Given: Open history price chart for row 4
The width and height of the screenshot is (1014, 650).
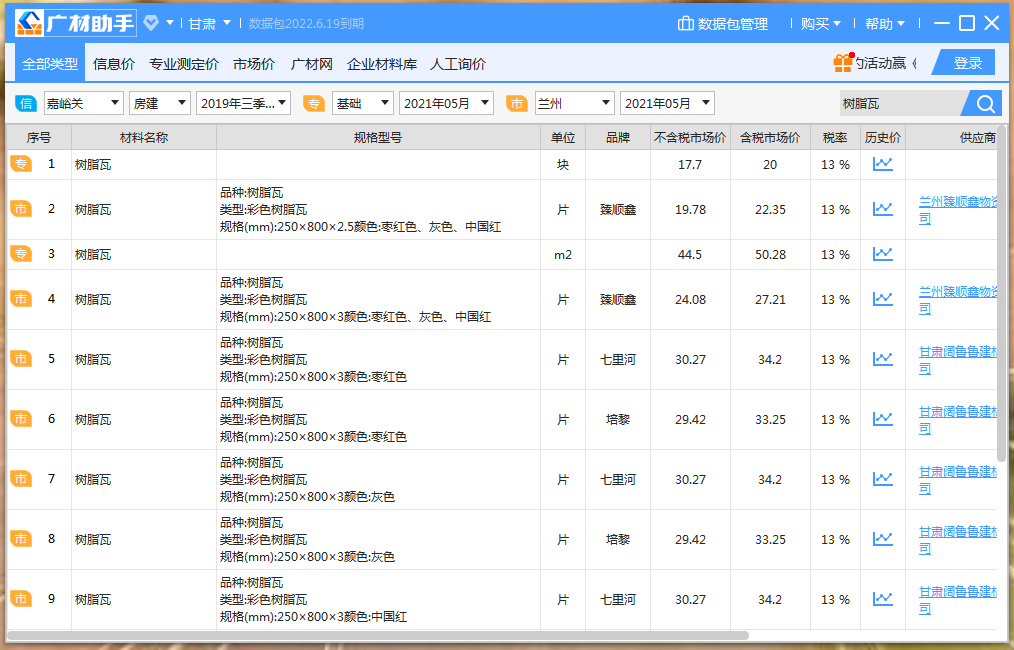Looking at the screenshot, I should 883,299.
